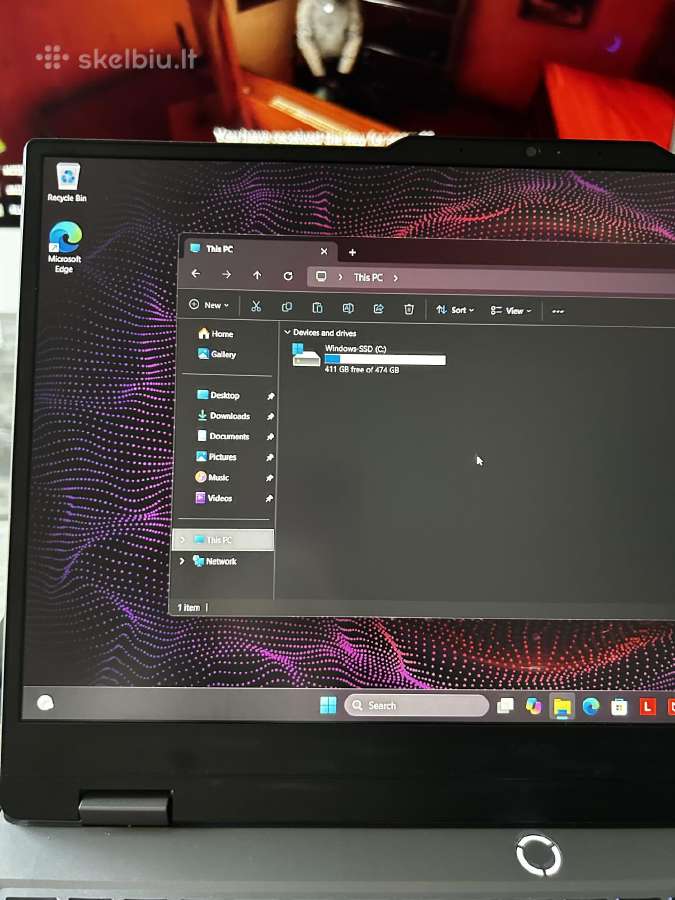Open the New dropdown menu
The height and width of the screenshot is (900, 675).
click(208, 305)
